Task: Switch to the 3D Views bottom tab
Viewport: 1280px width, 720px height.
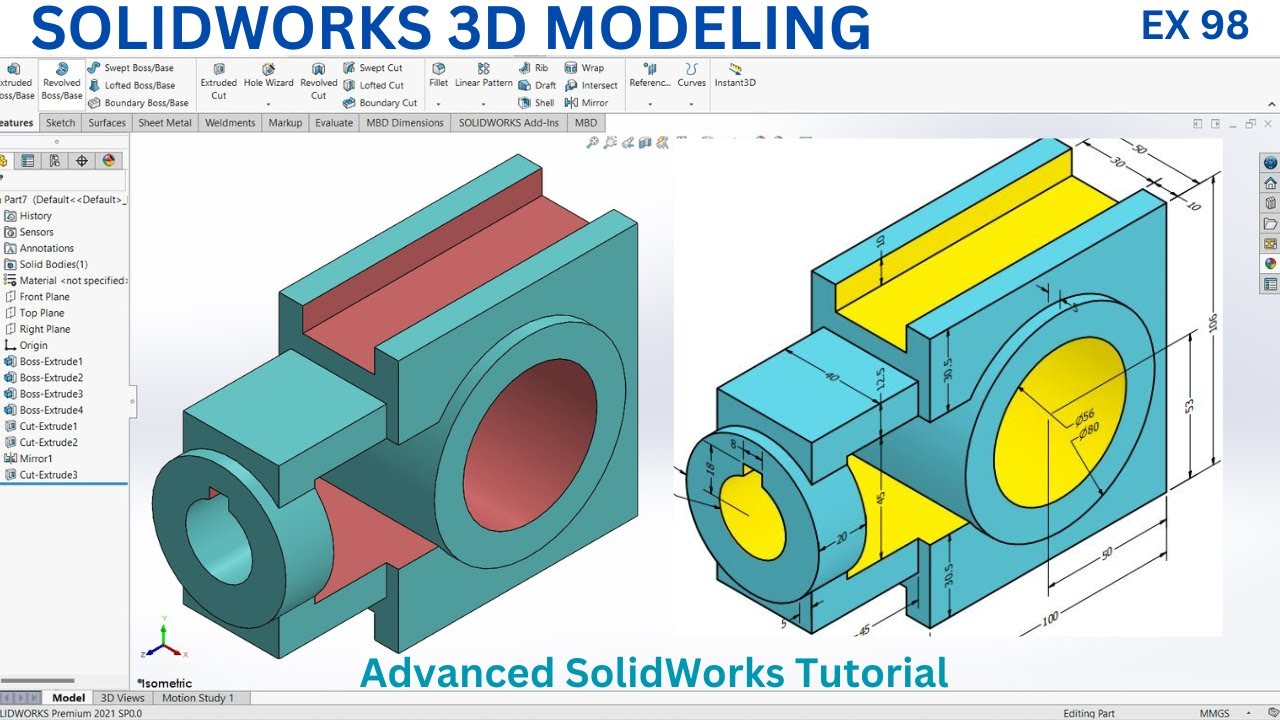Action: 123,698
